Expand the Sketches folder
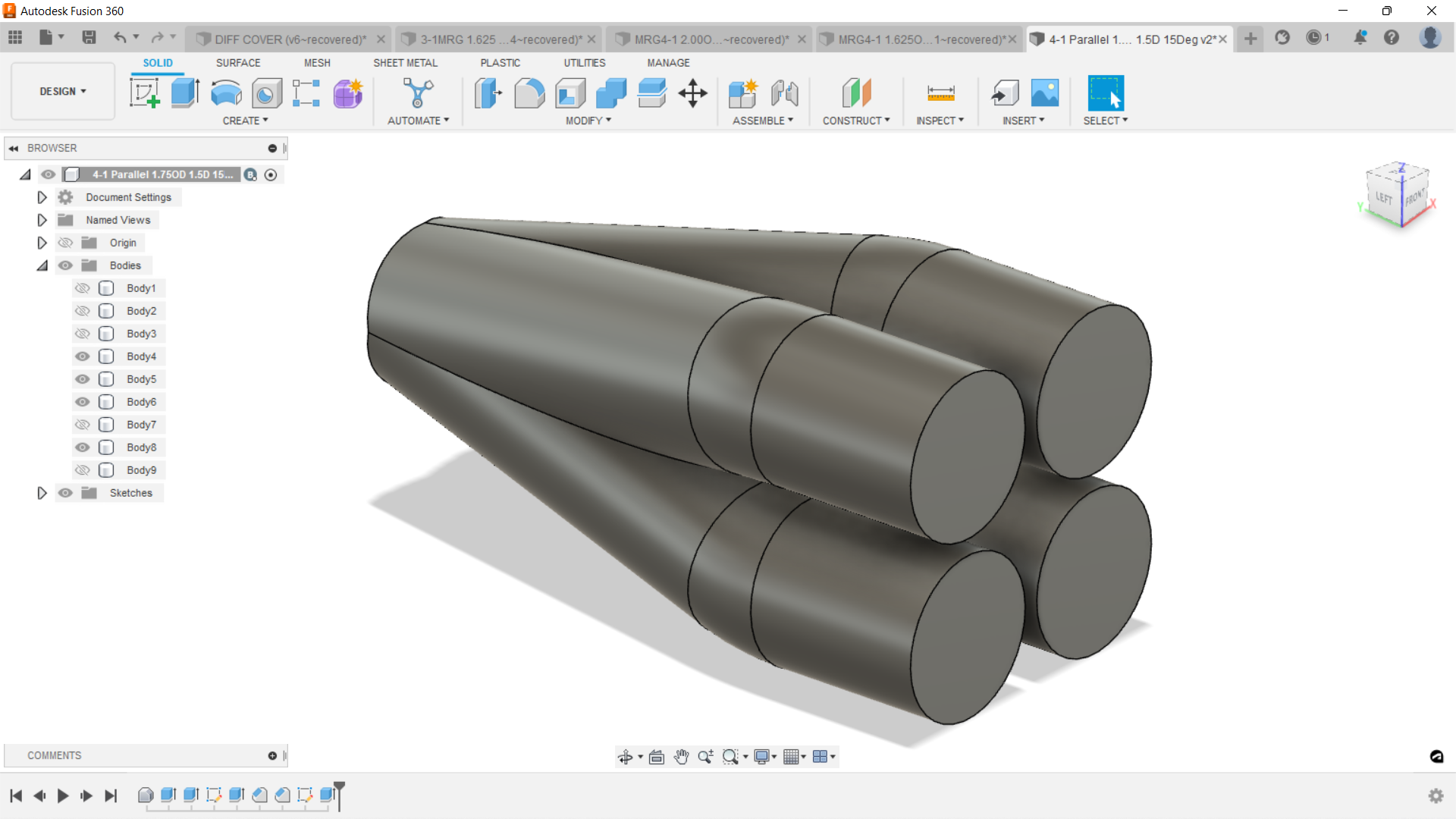1456x819 pixels. pos(42,493)
